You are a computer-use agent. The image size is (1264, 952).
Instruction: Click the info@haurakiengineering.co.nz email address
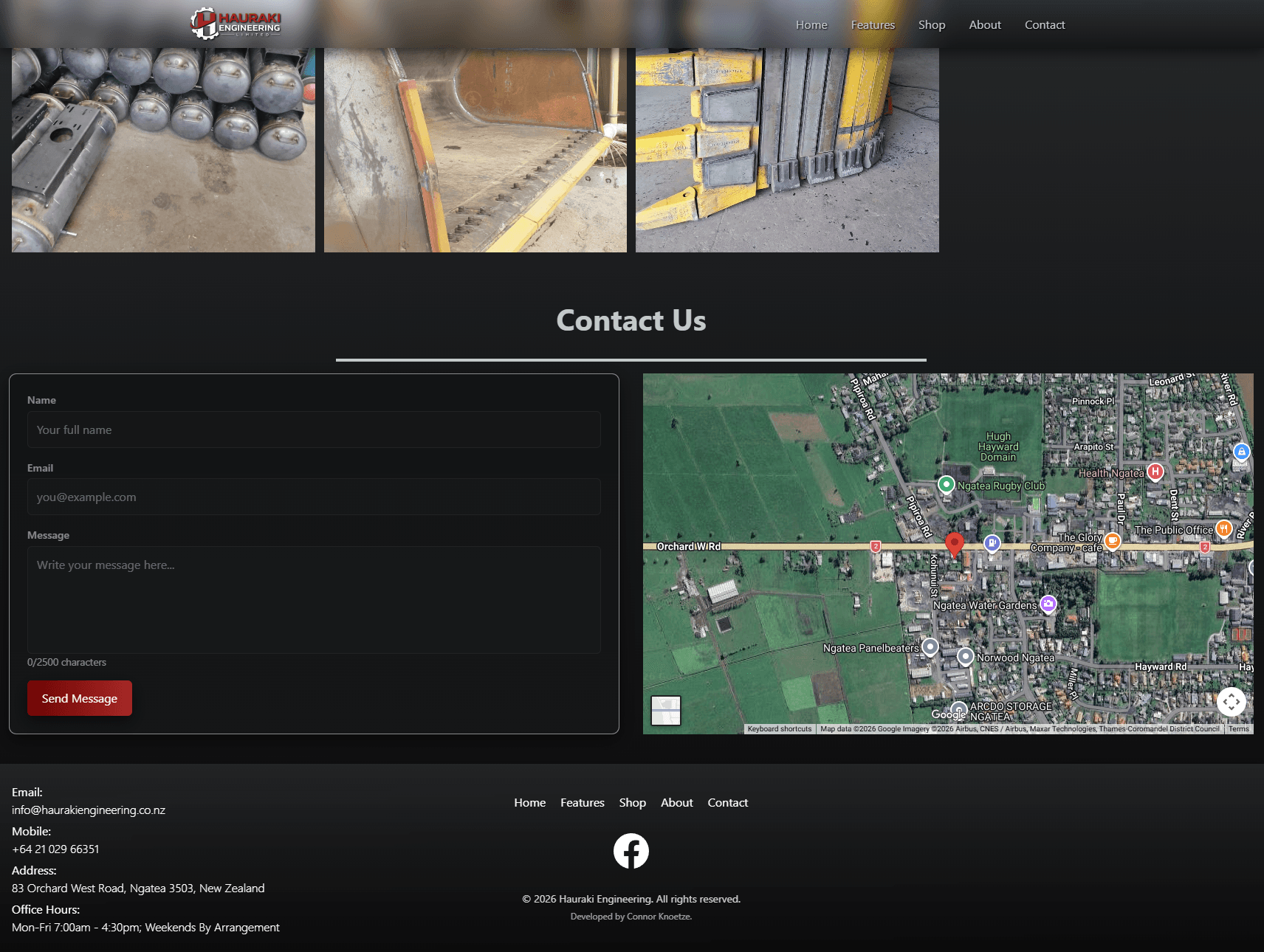pos(89,810)
